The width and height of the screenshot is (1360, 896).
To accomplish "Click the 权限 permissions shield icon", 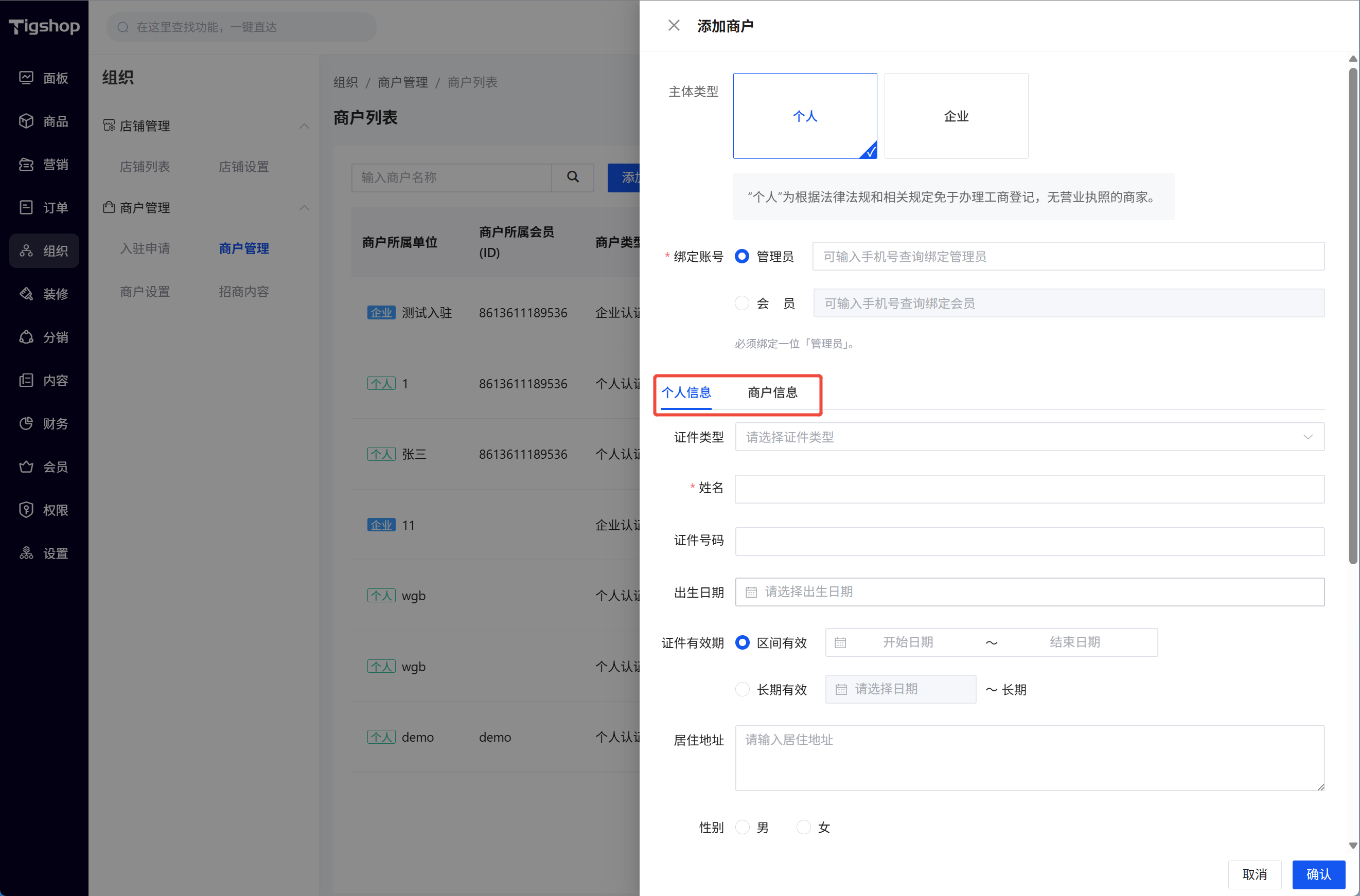I will click(x=26, y=510).
